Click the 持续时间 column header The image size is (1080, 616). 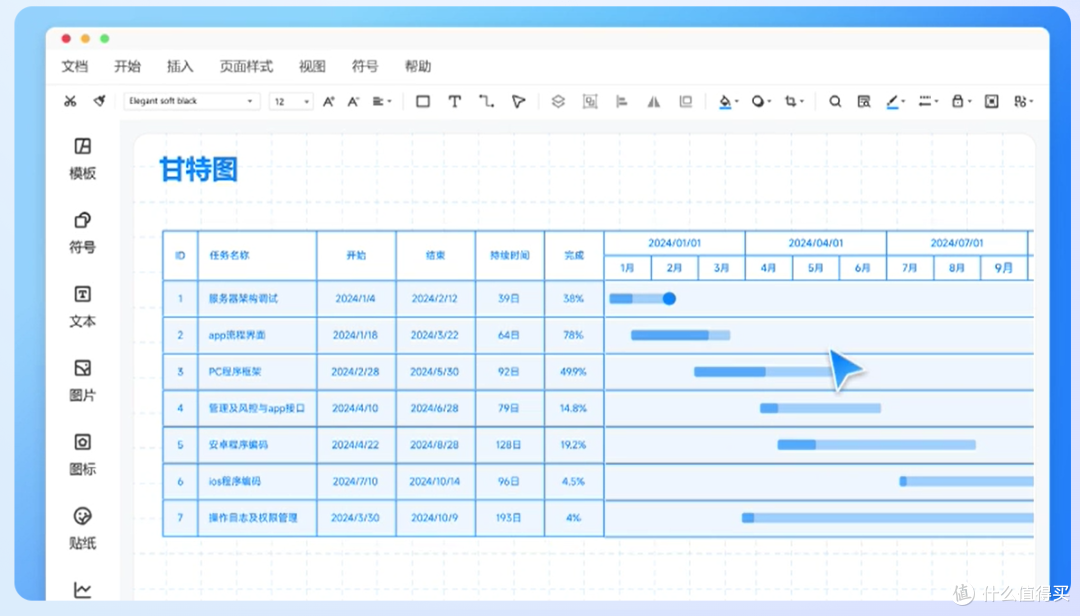point(510,255)
